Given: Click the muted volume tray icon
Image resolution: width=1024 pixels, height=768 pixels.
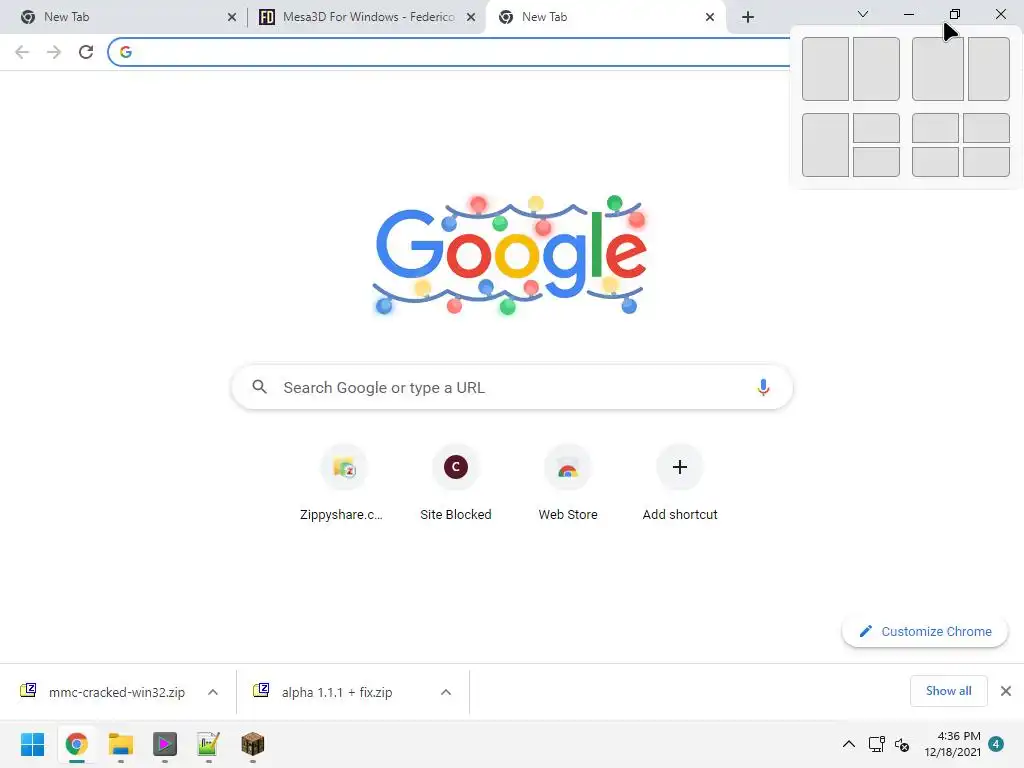Looking at the screenshot, I should pyautogui.click(x=902, y=744).
